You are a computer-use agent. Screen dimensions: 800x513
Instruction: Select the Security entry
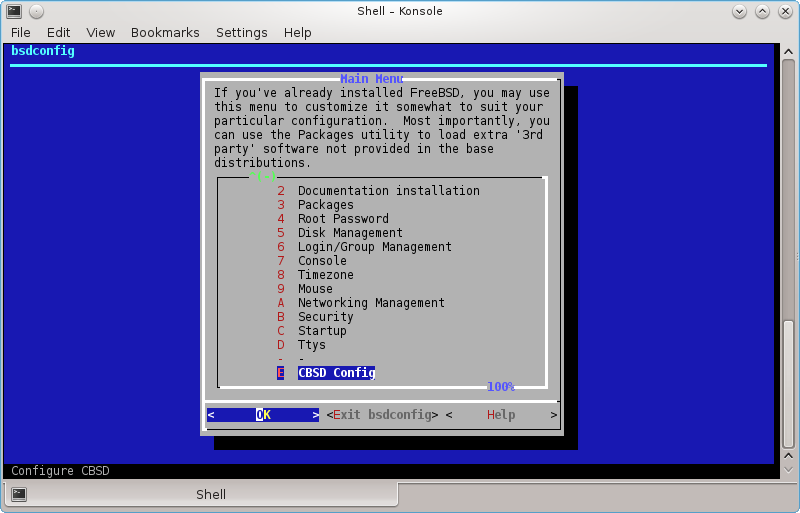pyautogui.click(x=315, y=317)
